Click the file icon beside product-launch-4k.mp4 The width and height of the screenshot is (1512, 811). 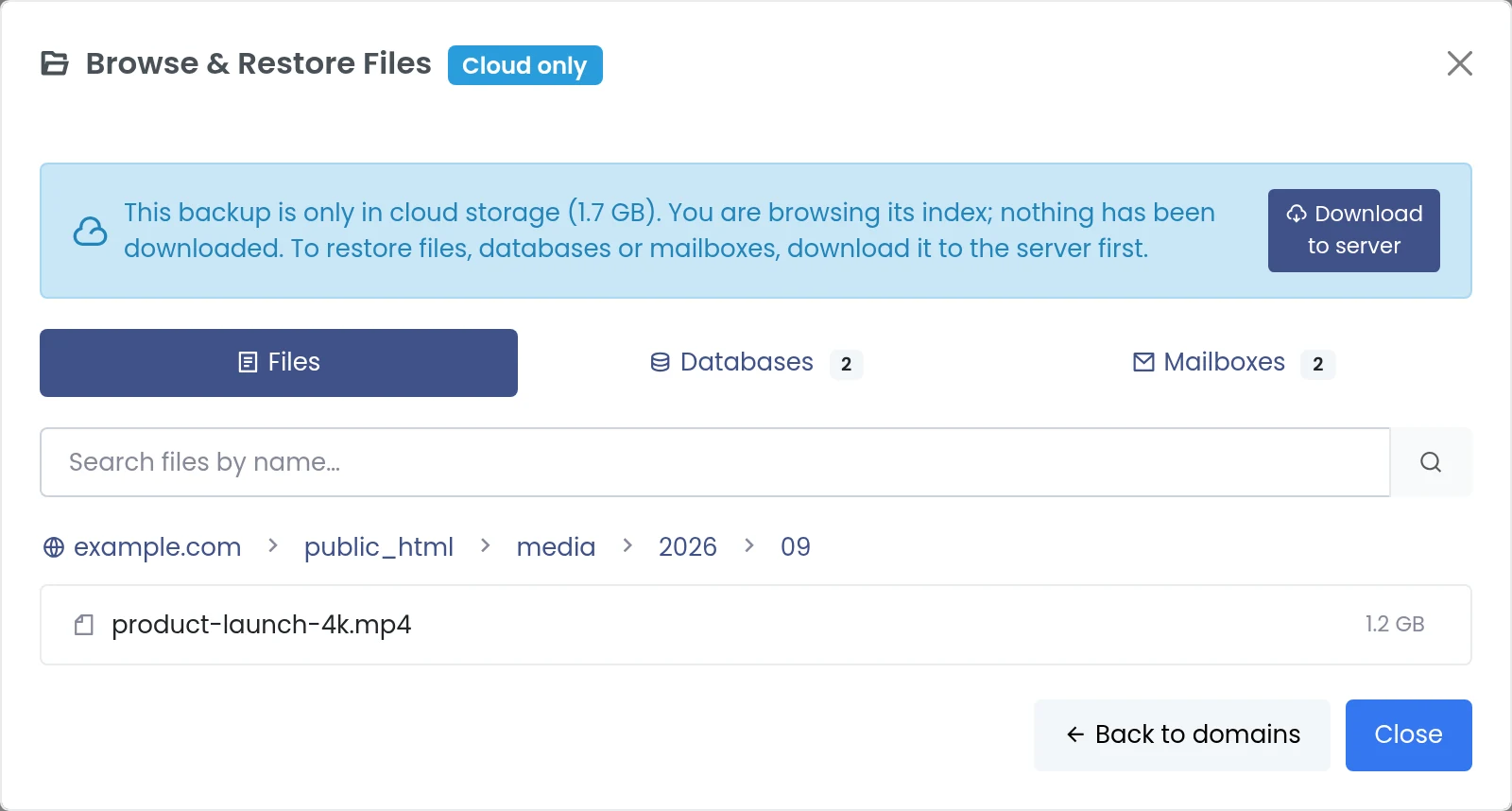tap(84, 625)
